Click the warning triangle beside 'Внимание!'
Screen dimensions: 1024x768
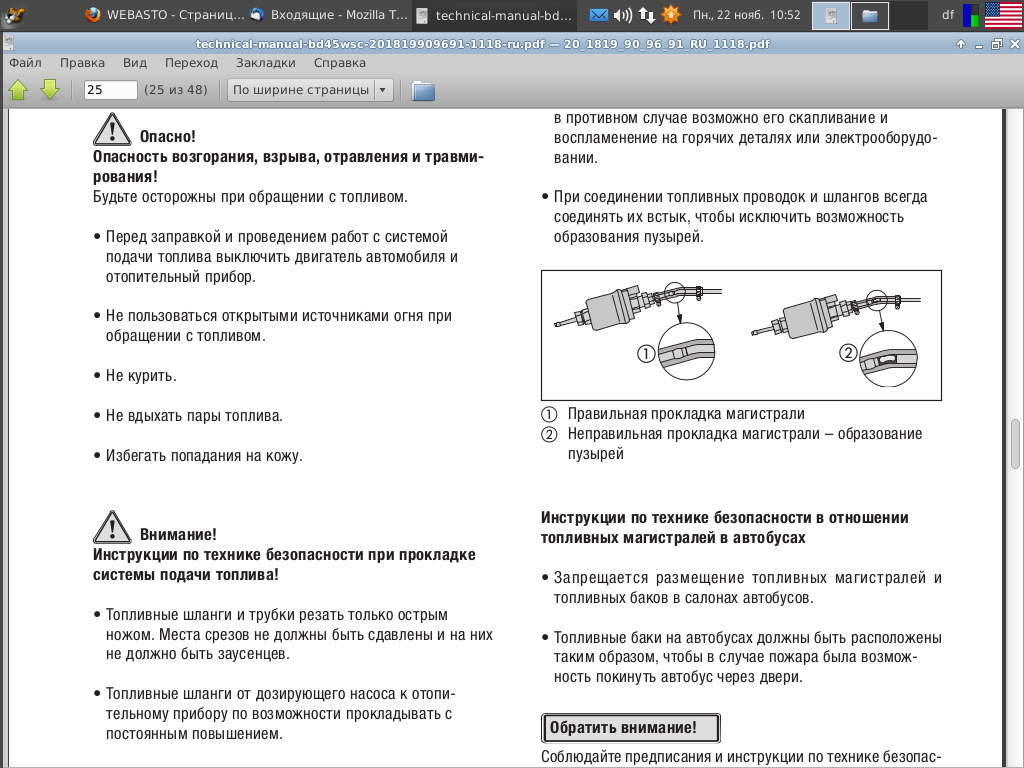click(x=112, y=527)
